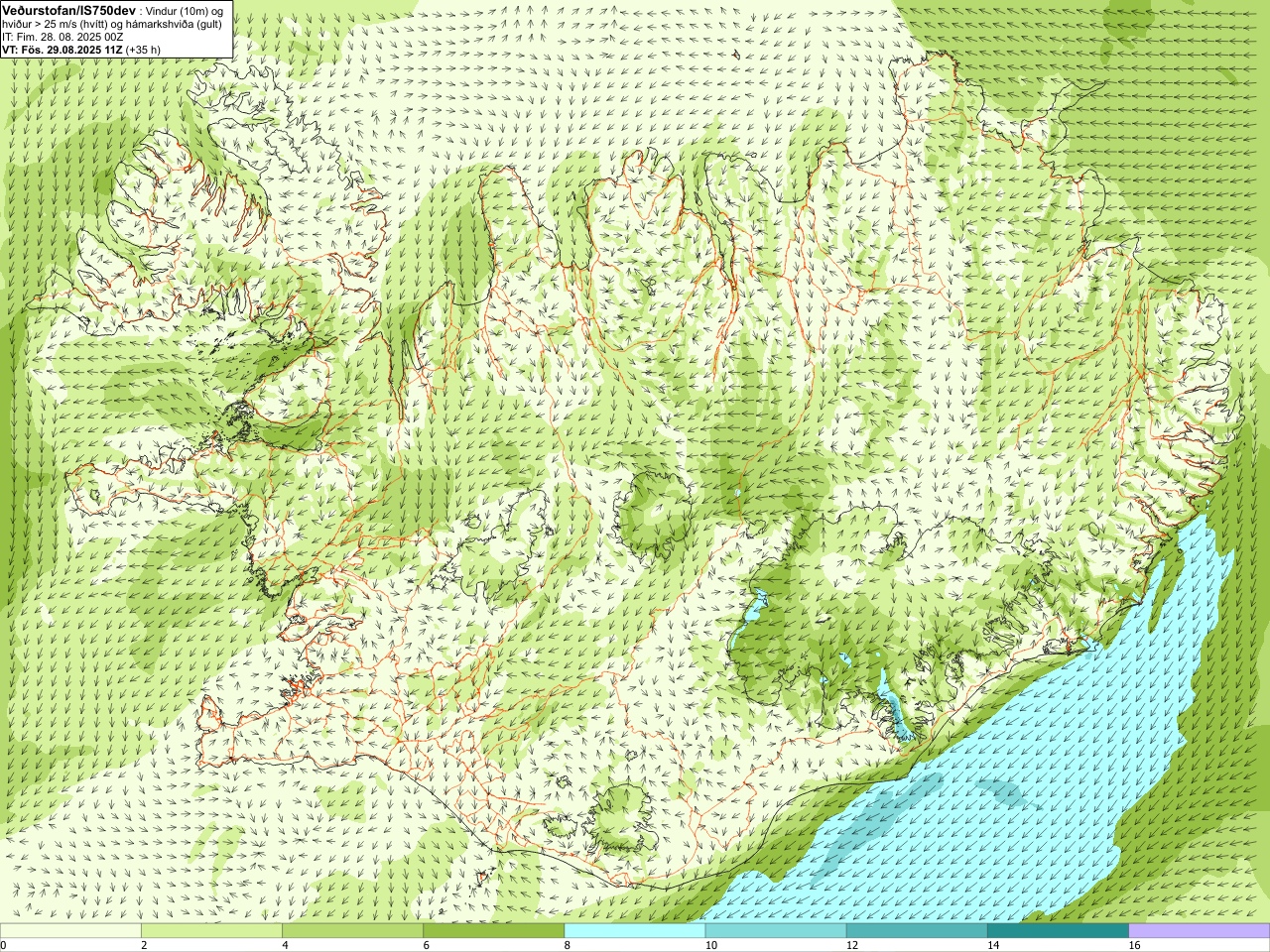Click the '12' label on the wind scale
The image size is (1270, 952).
(x=852, y=945)
